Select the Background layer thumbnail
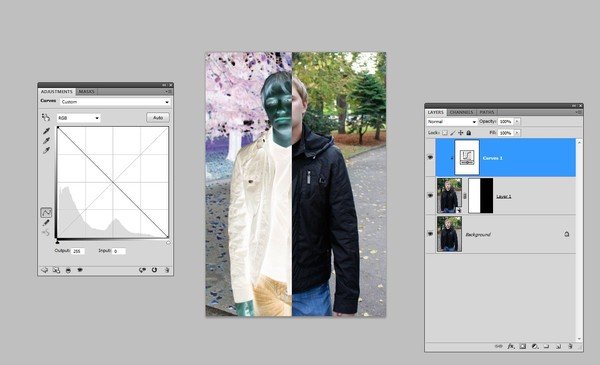 (450, 234)
